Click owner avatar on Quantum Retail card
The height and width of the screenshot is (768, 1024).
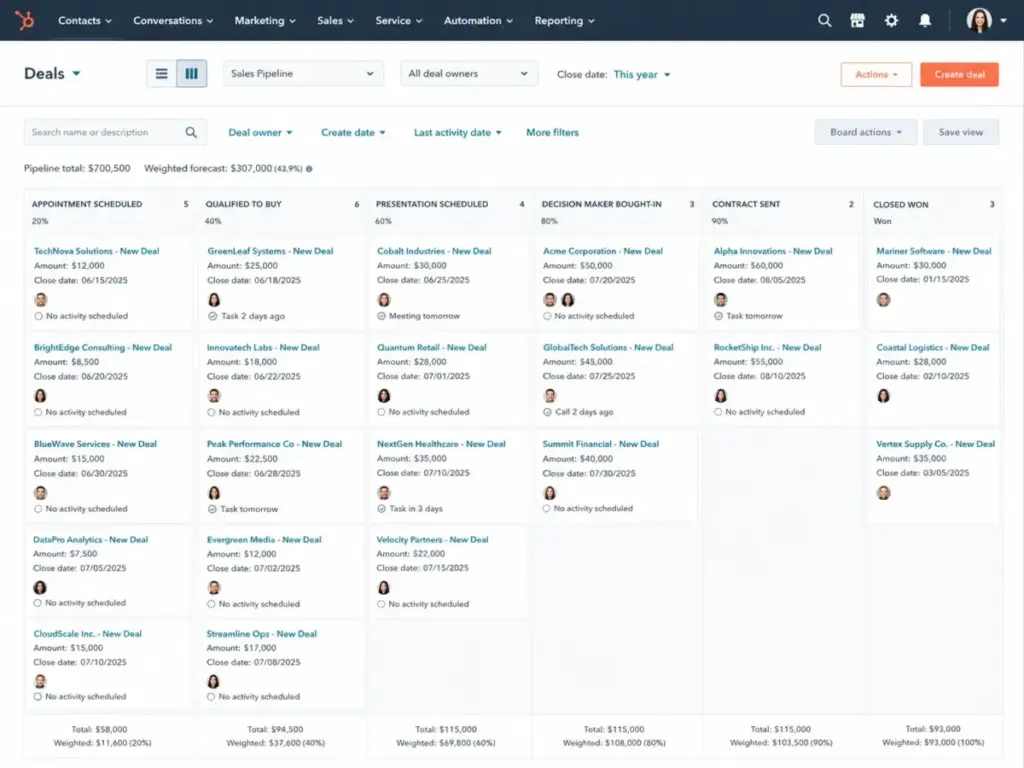click(384, 396)
